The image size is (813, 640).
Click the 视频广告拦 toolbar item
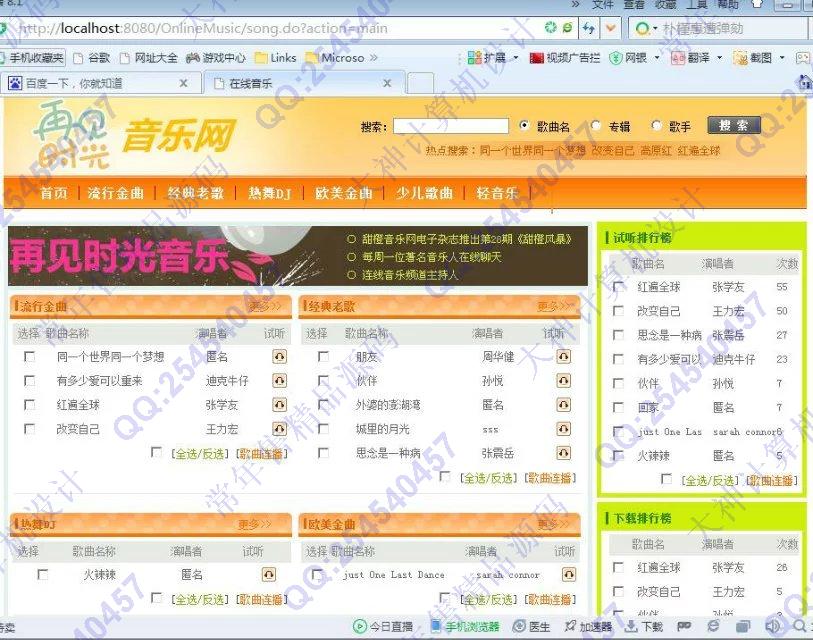pyautogui.click(x=564, y=58)
